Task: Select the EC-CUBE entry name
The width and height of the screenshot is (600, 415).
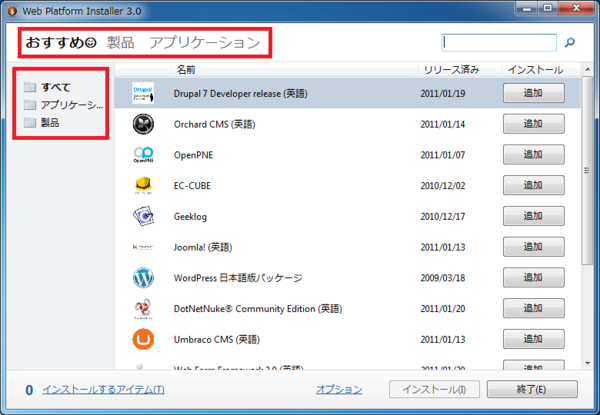Action: (192, 186)
